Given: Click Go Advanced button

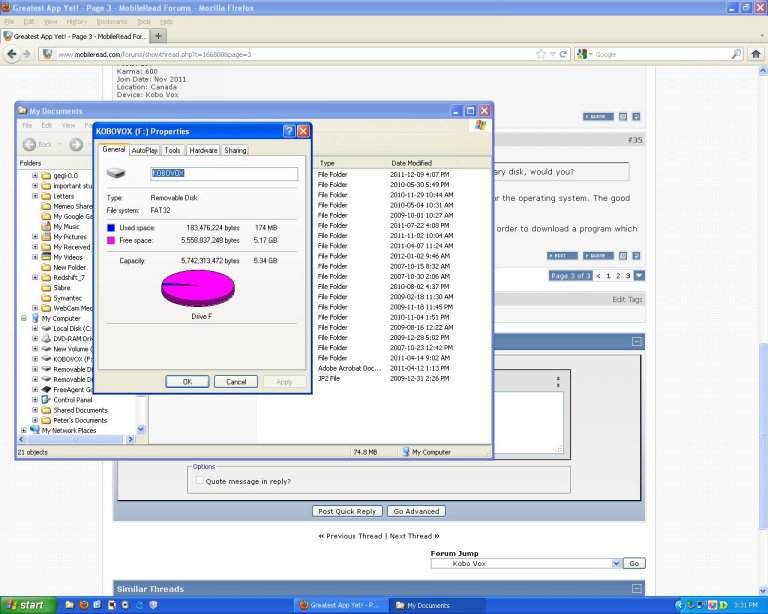Looking at the screenshot, I should (416, 511).
